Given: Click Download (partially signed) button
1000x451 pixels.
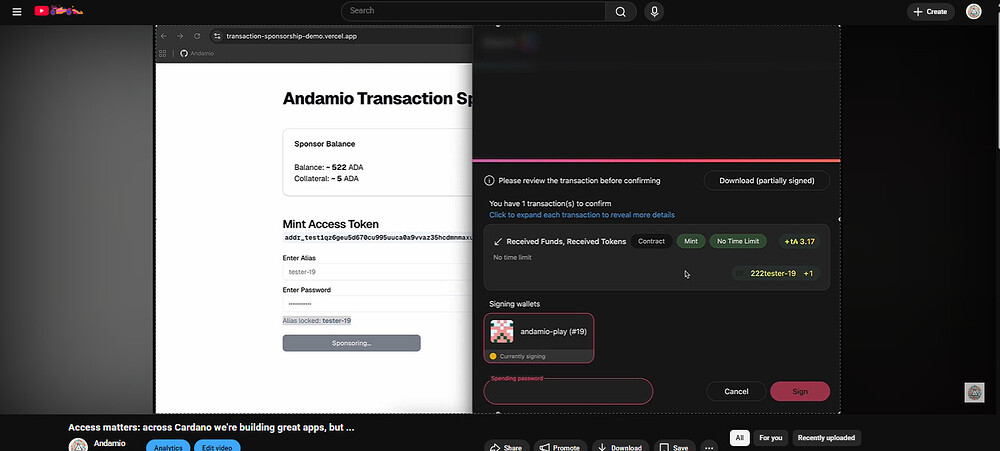Looking at the screenshot, I should click(767, 181).
